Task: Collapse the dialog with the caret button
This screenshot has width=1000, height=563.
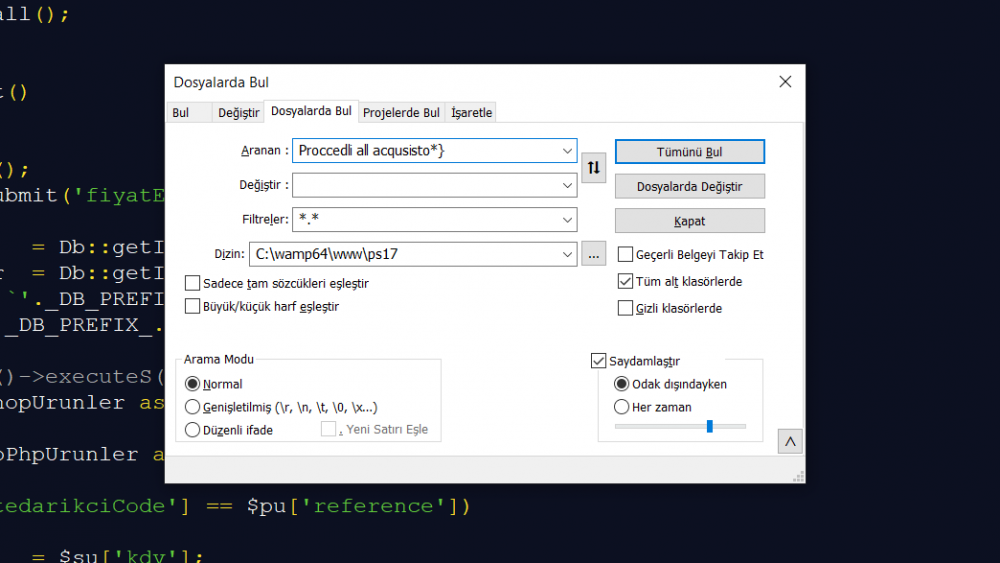Action: tap(790, 441)
